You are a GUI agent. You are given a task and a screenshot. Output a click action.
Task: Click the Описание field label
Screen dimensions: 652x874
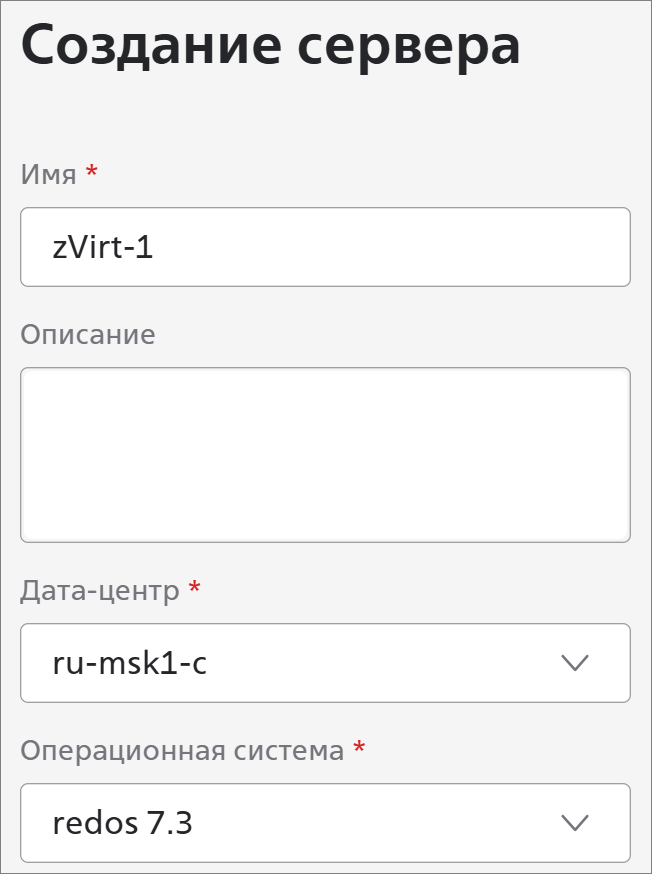click(x=87, y=334)
